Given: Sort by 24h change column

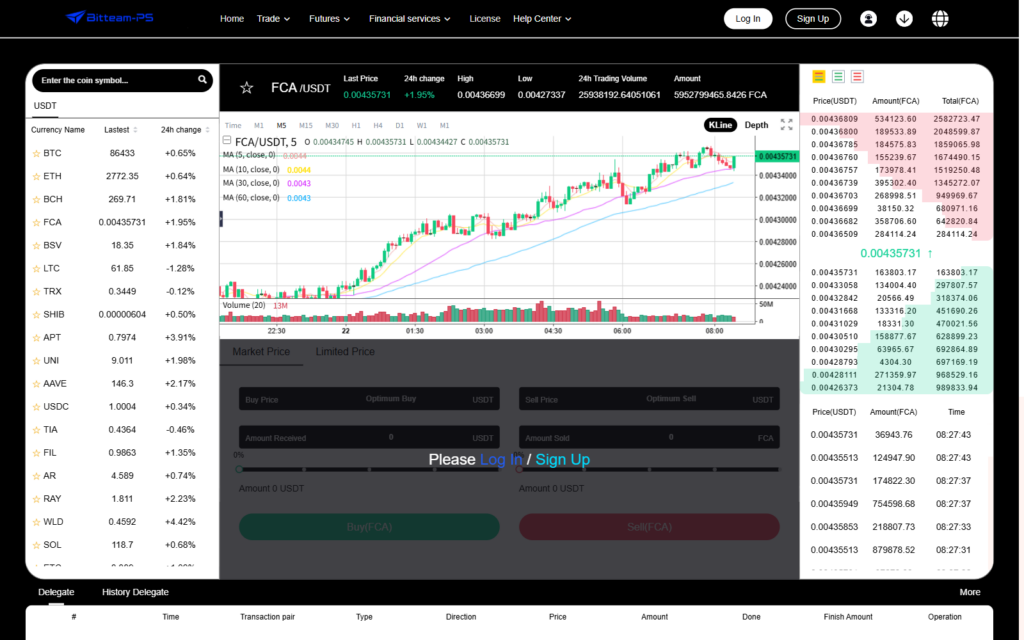Looking at the screenshot, I should pyautogui.click(x=185, y=130).
